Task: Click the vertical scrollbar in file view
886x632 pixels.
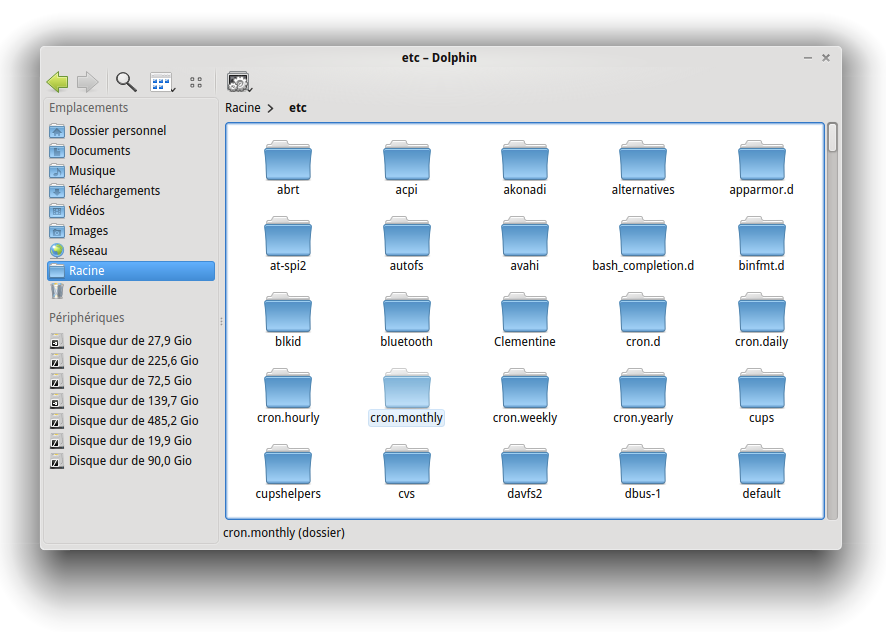Action: (x=832, y=138)
